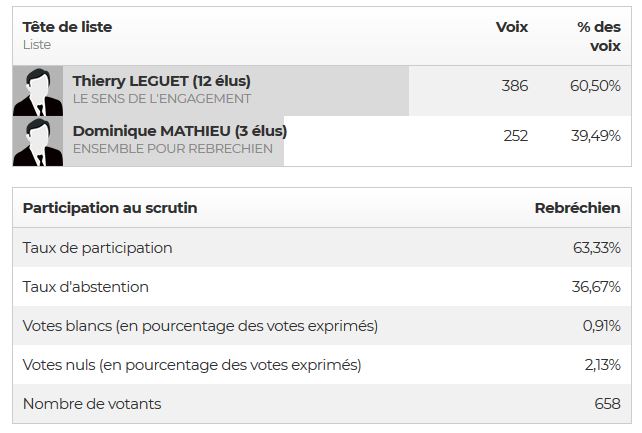Click Thierry LEGUET's 386 votes value
The image size is (642, 433).
(x=514, y=86)
